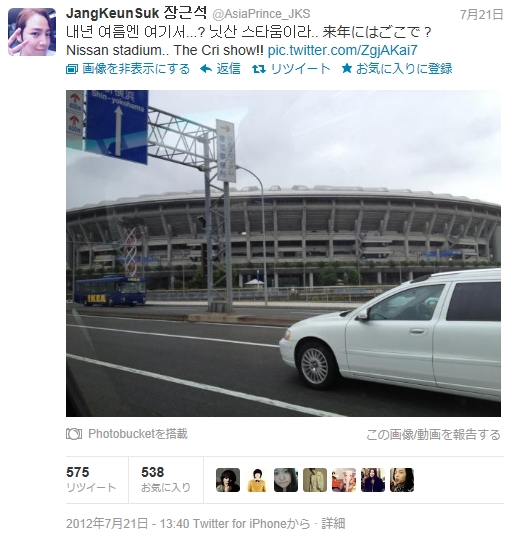Click the 7月21日 timestamp at top right

coord(481,15)
